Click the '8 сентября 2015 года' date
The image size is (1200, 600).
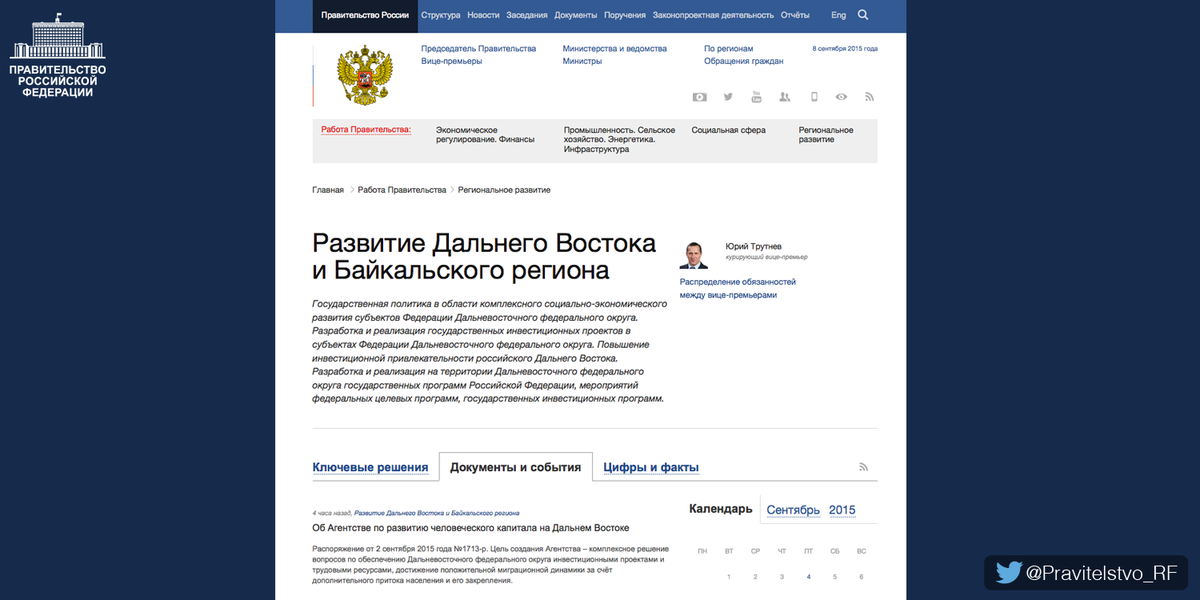pos(845,48)
